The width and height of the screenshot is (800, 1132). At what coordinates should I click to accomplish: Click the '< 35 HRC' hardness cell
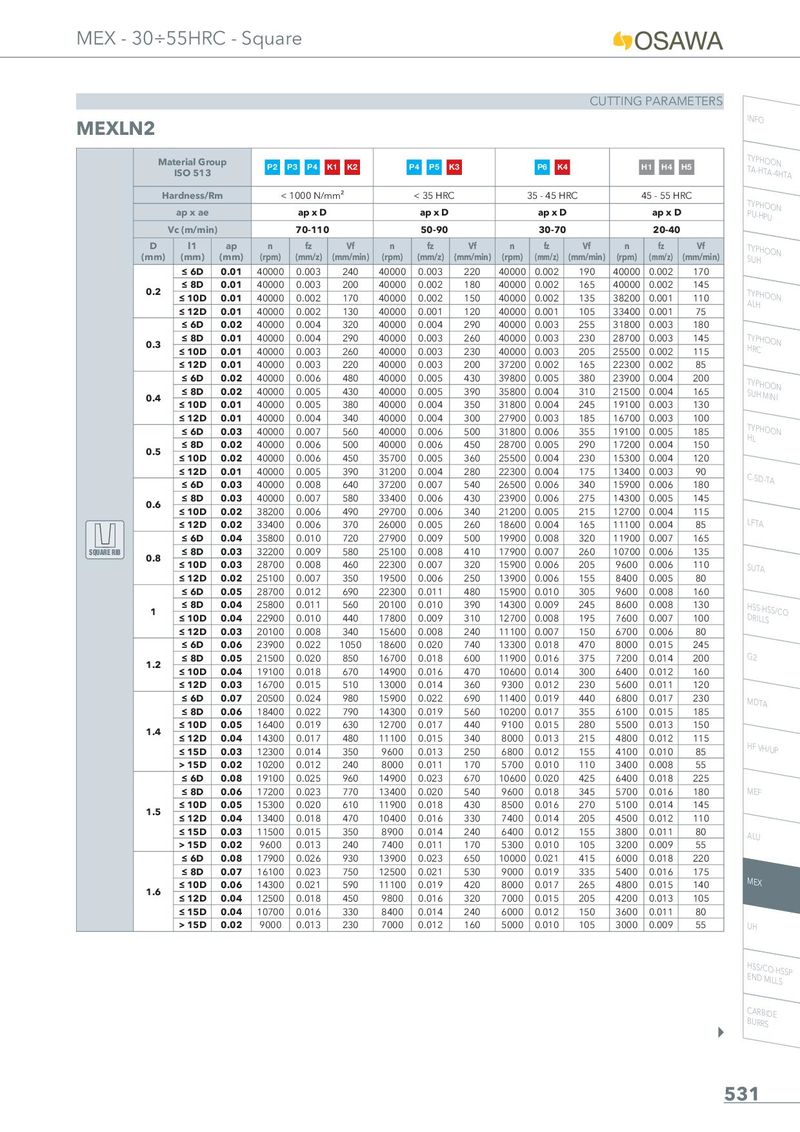434,195
